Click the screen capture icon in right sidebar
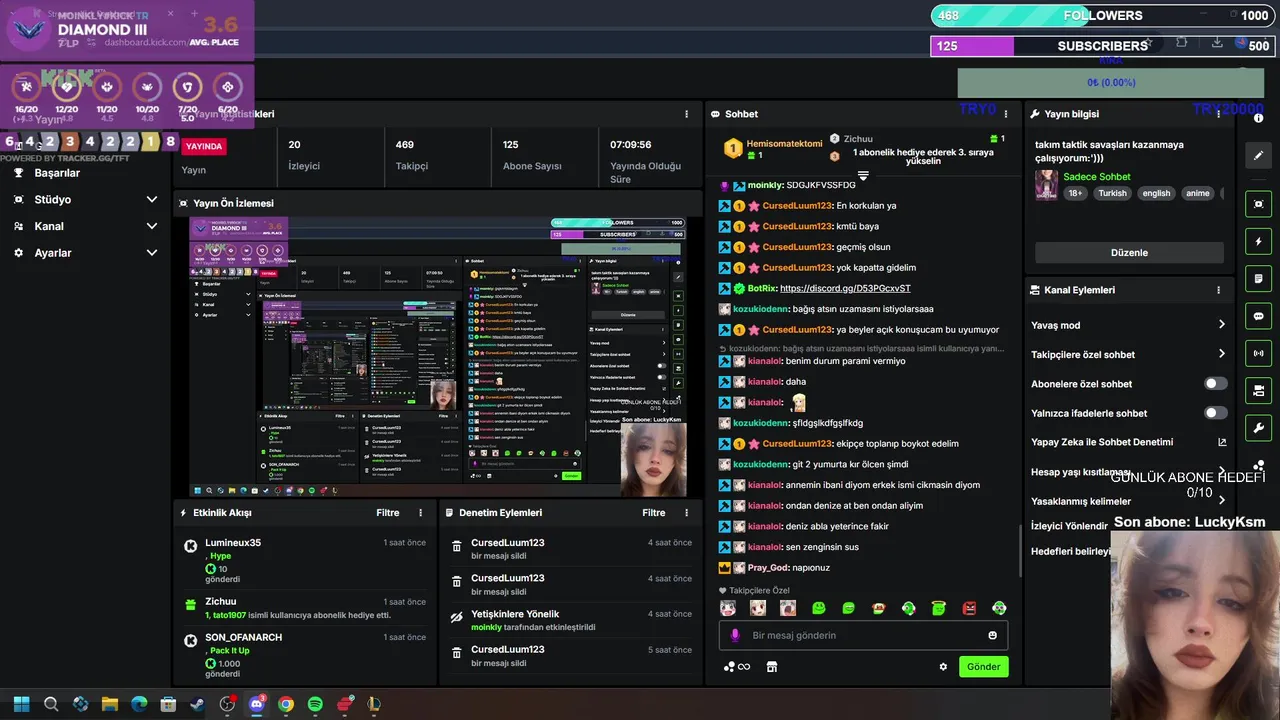The image size is (1280, 720). 1258,204
